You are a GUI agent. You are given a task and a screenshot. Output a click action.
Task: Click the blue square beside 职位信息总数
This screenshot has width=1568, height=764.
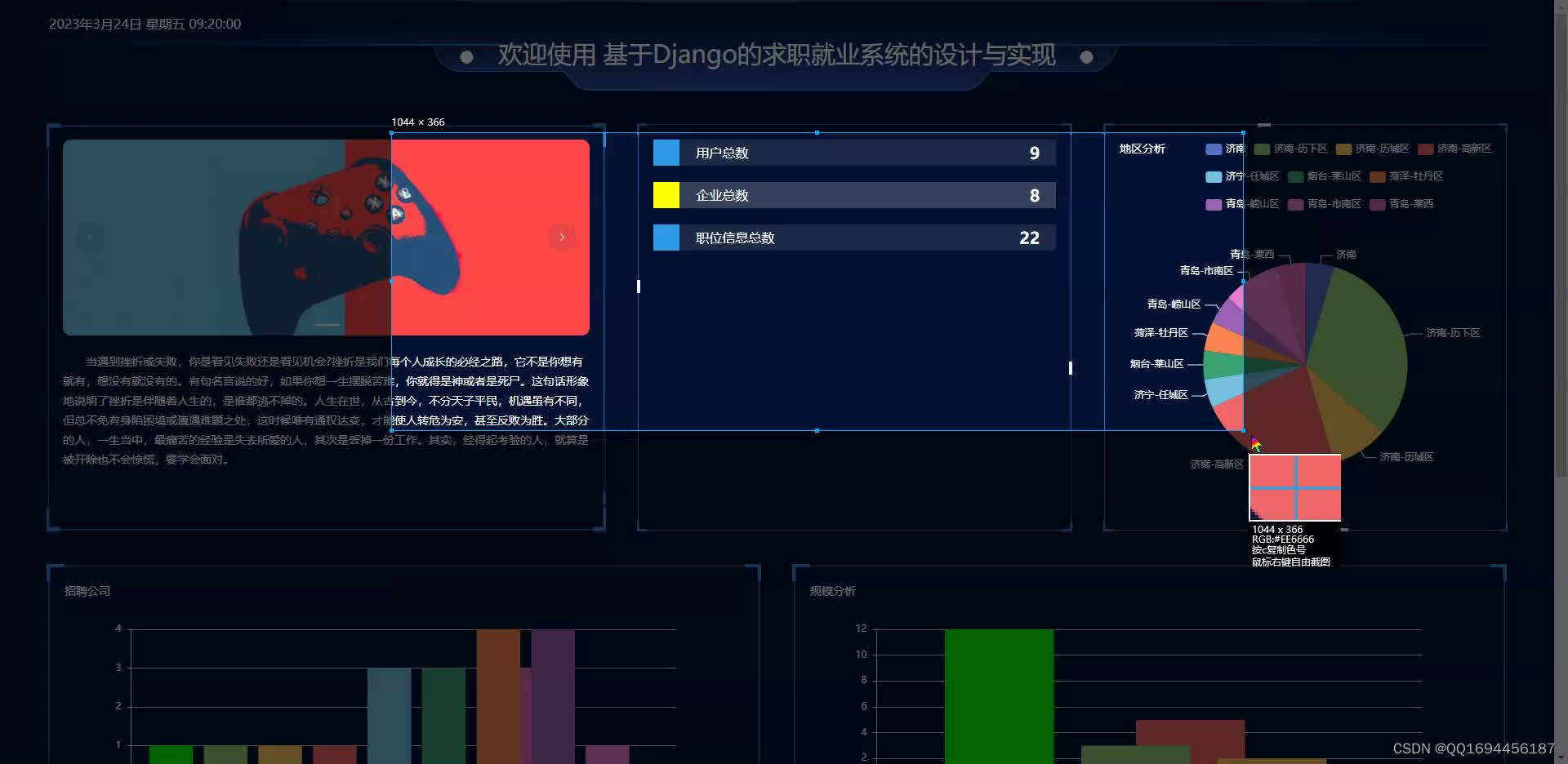pyautogui.click(x=666, y=238)
